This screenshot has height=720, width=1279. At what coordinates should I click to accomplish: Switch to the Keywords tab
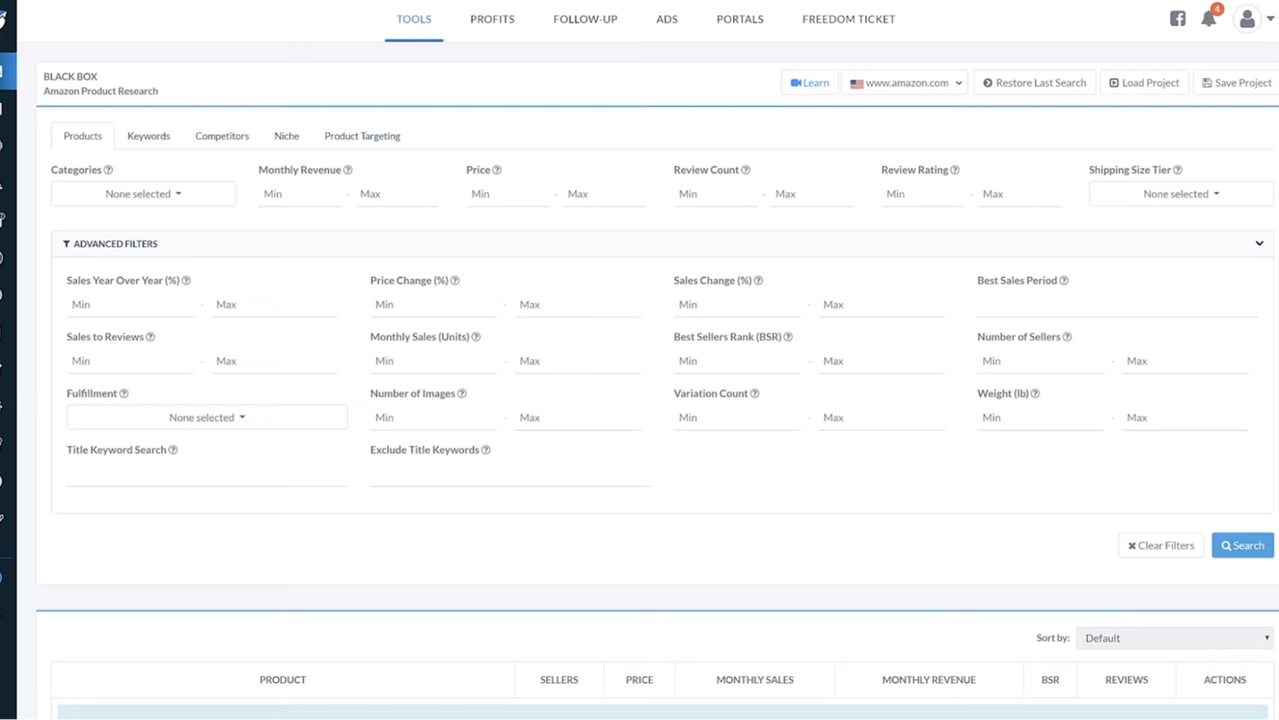click(148, 136)
